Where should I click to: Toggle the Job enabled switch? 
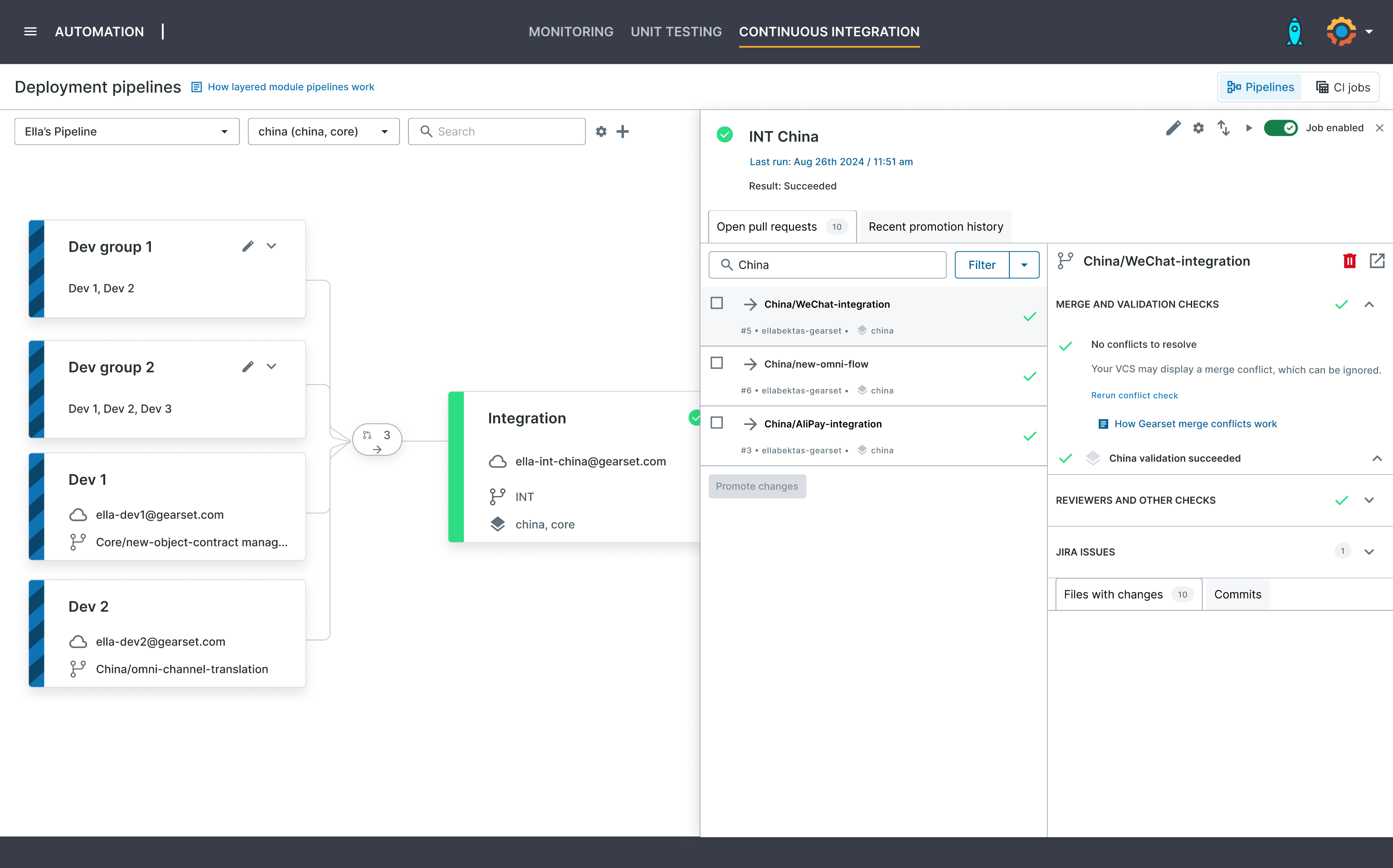coord(1281,128)
